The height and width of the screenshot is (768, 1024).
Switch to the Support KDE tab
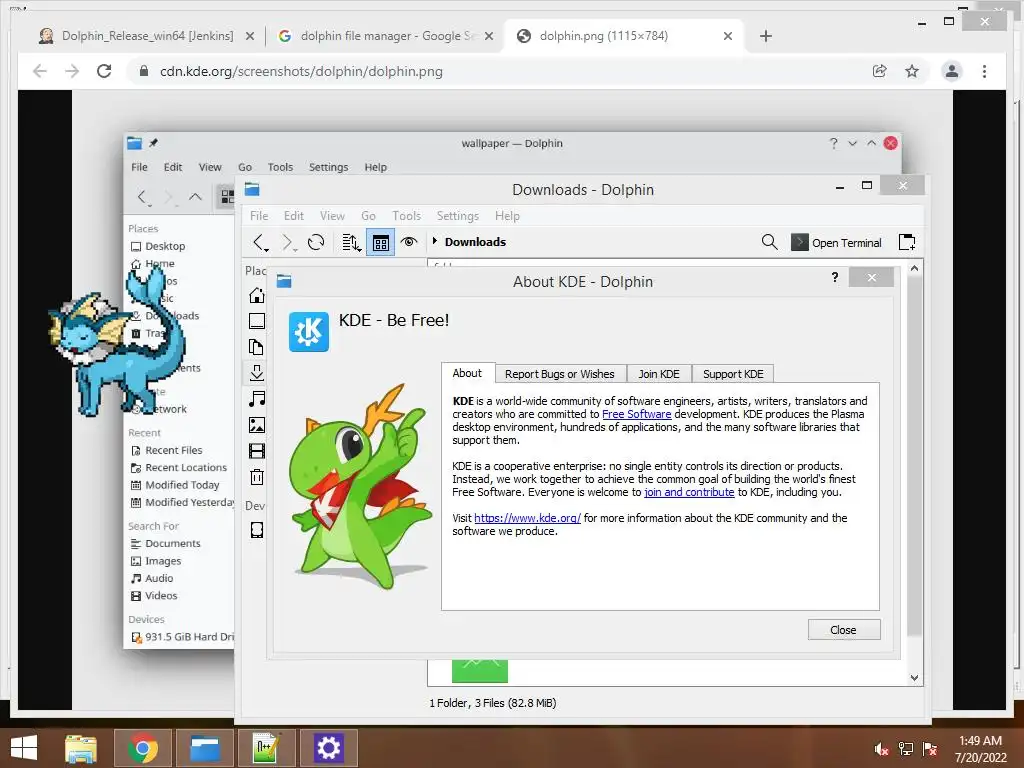pos(733,374)
